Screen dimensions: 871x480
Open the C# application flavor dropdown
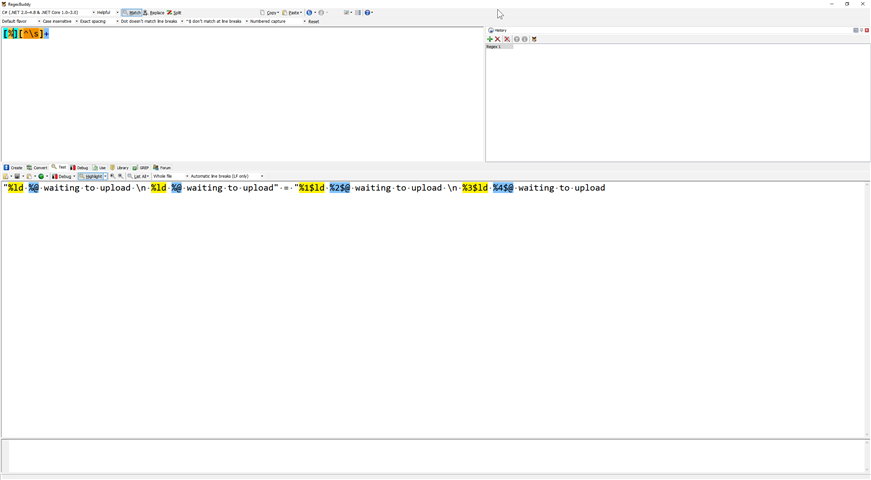pos(48,12)
